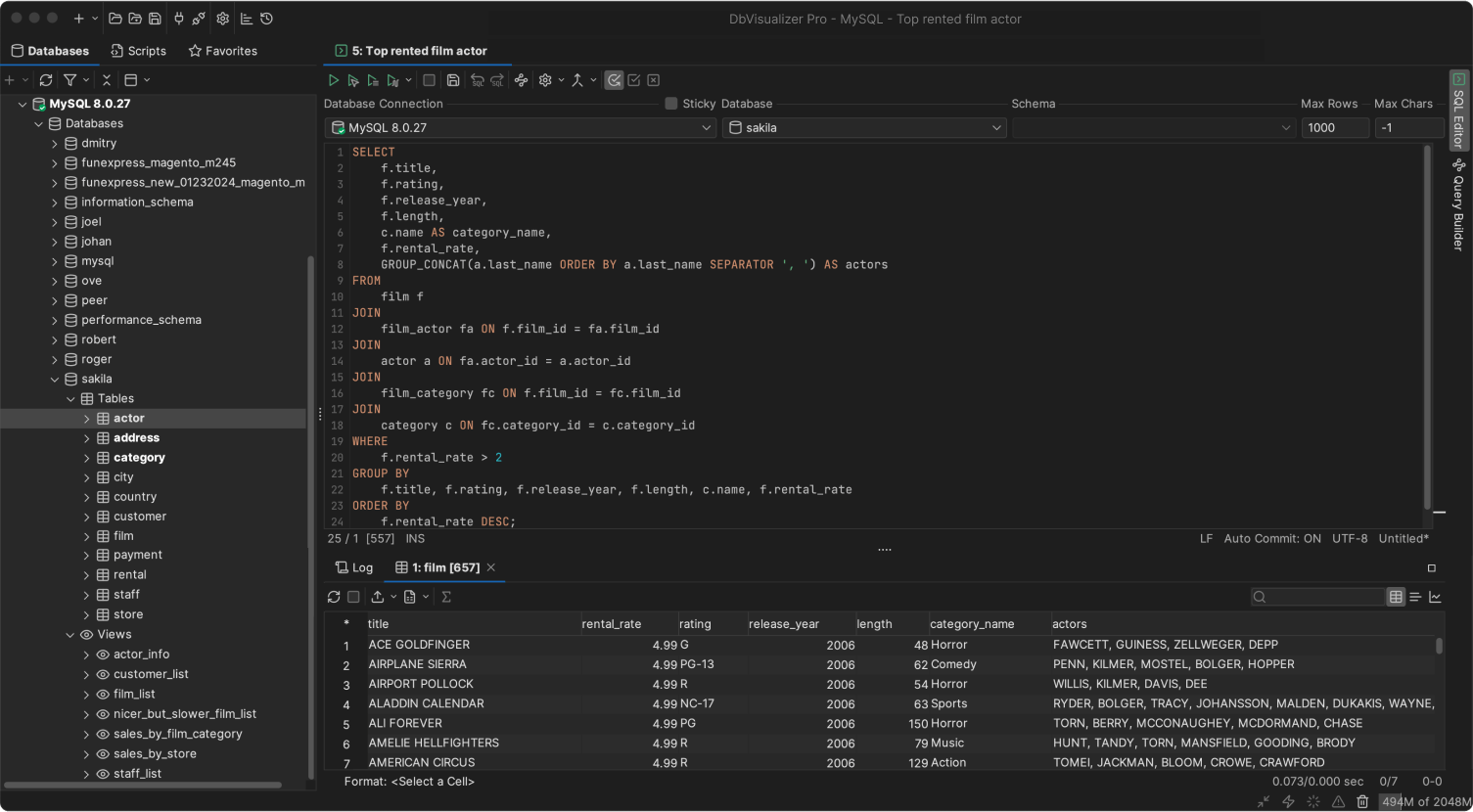This screenshot has height=812, width=1473.
Task: Save the SQL editor script
Action: 453,80
